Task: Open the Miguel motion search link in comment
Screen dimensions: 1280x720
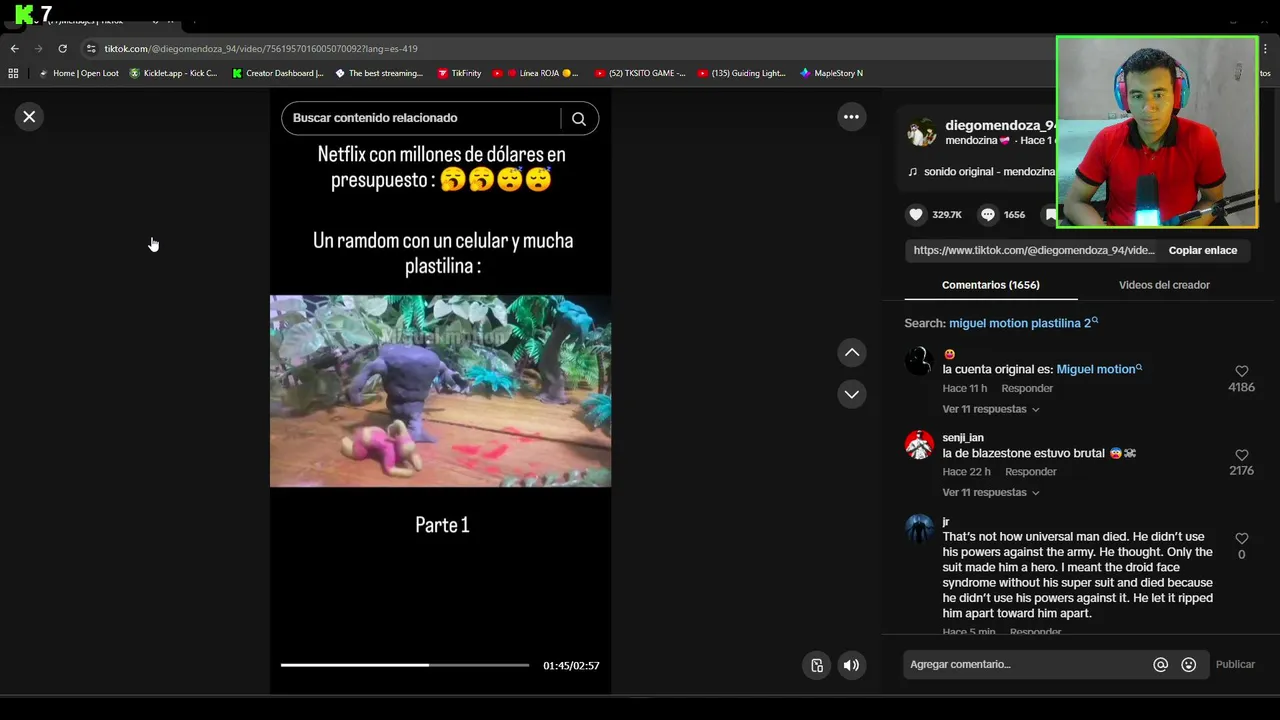Action: pos(1099,369)
